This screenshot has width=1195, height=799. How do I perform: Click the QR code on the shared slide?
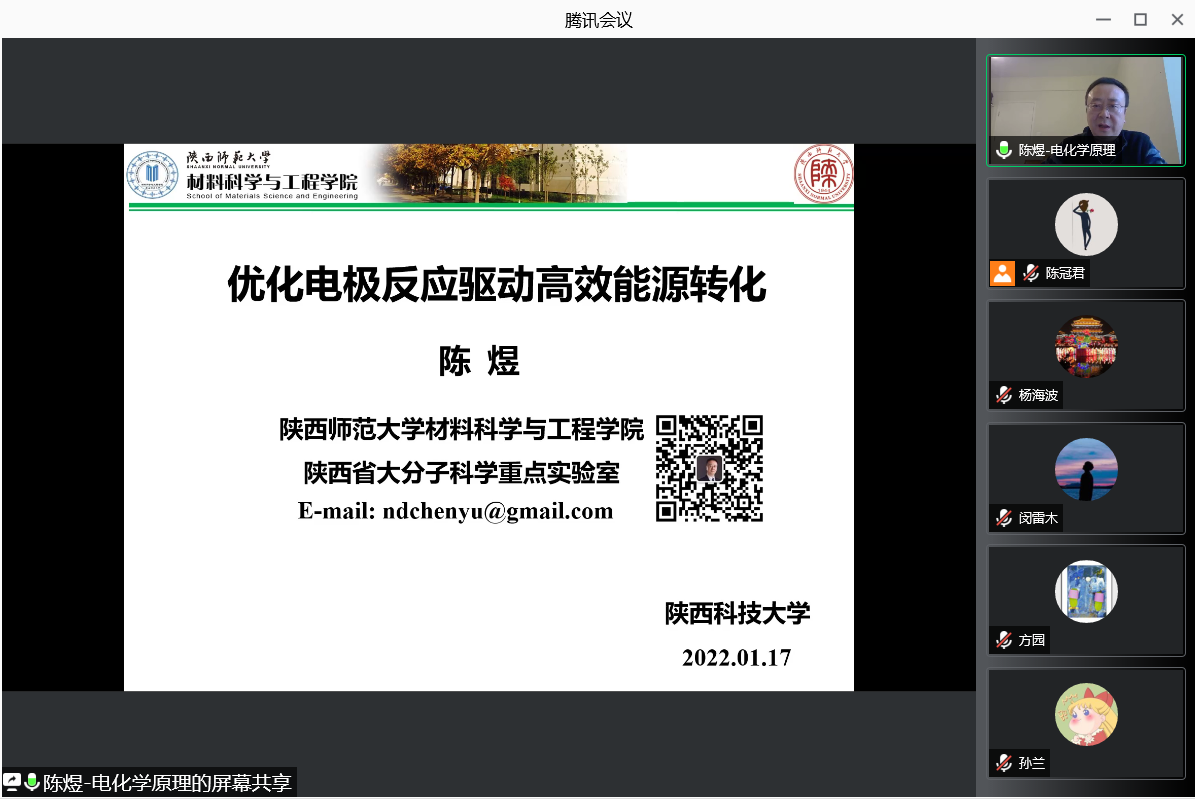(709, 468)
